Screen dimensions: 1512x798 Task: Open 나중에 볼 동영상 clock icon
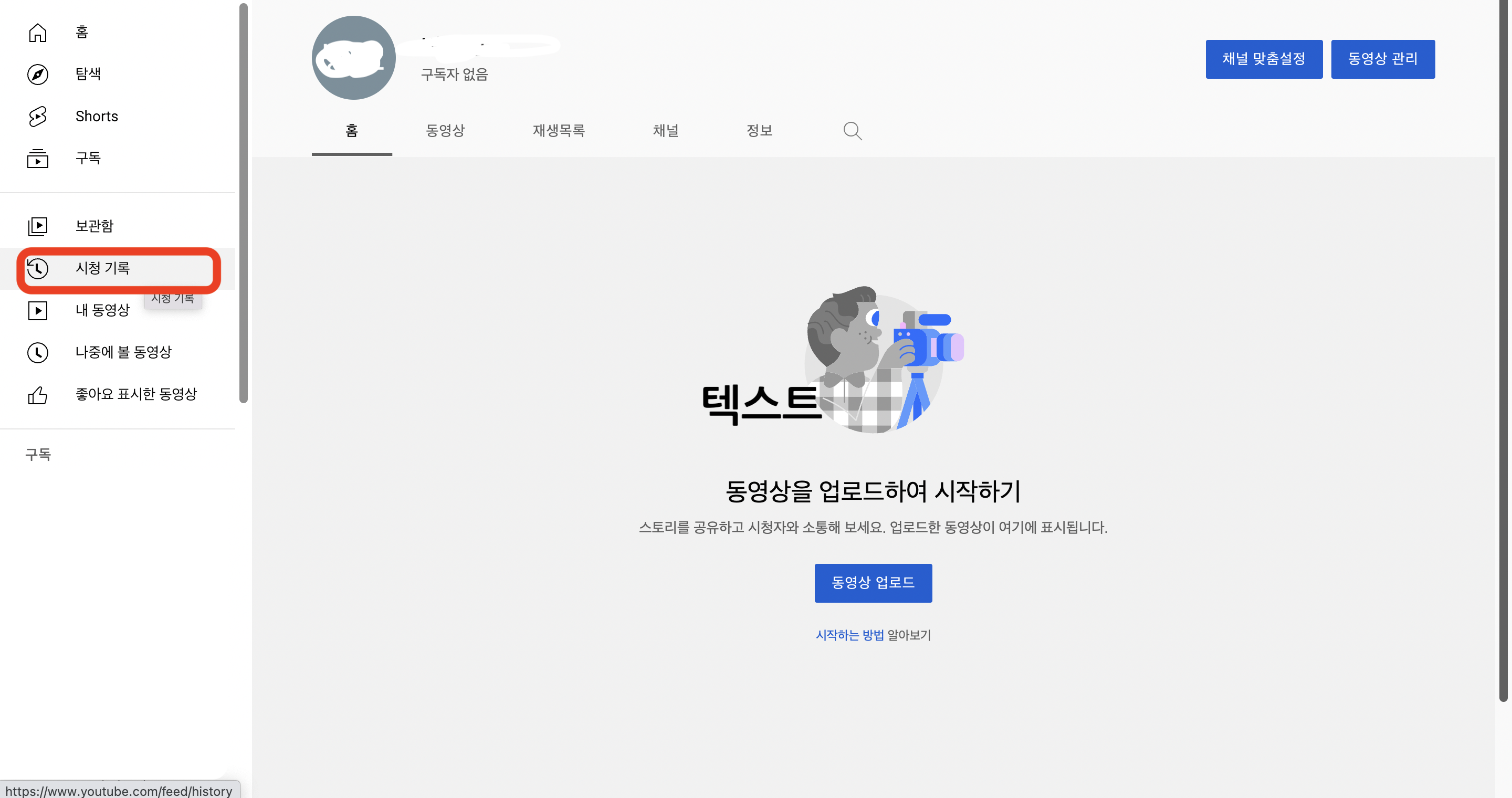point(38,352)
